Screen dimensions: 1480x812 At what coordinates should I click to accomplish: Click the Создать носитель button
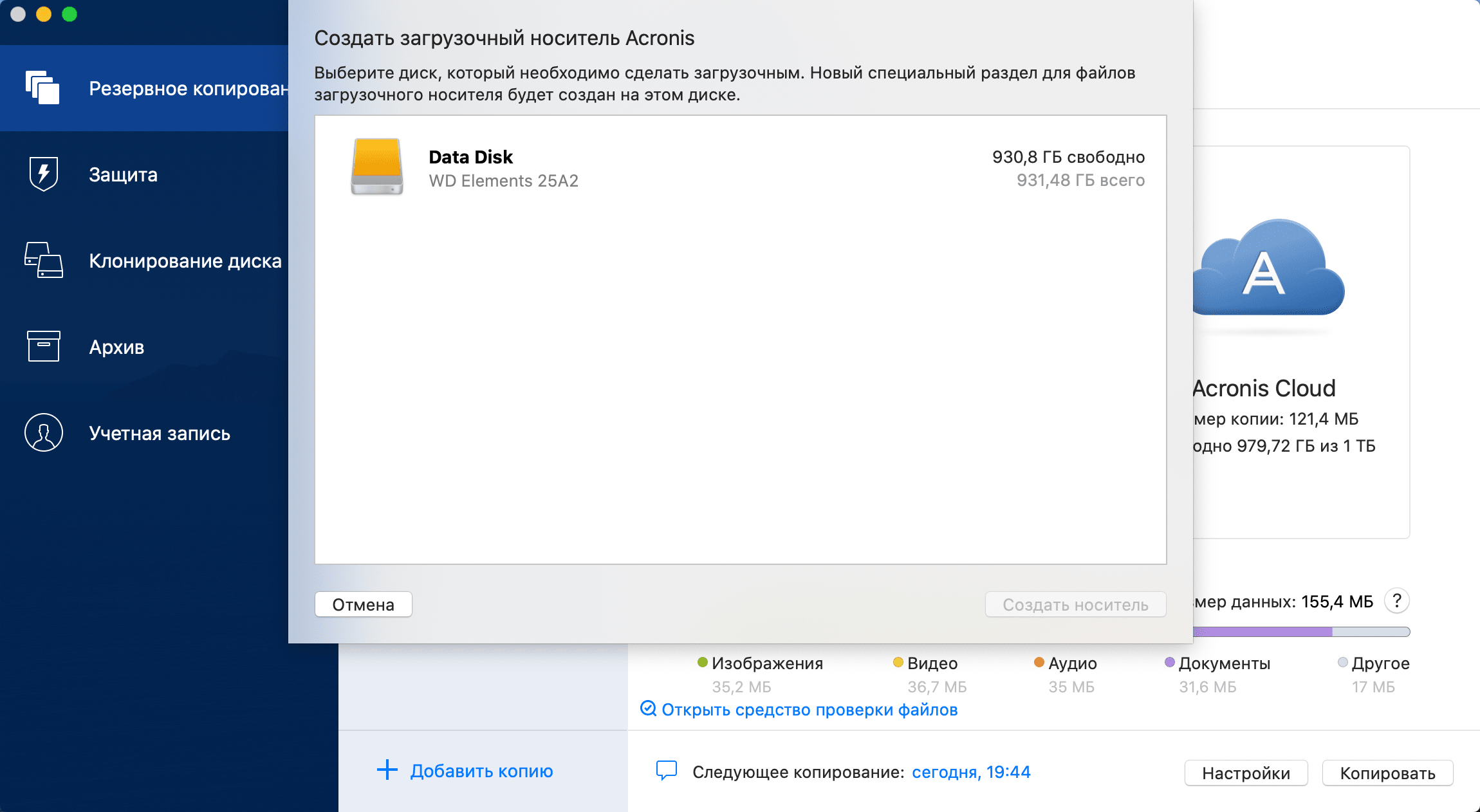pos(1075,604)
